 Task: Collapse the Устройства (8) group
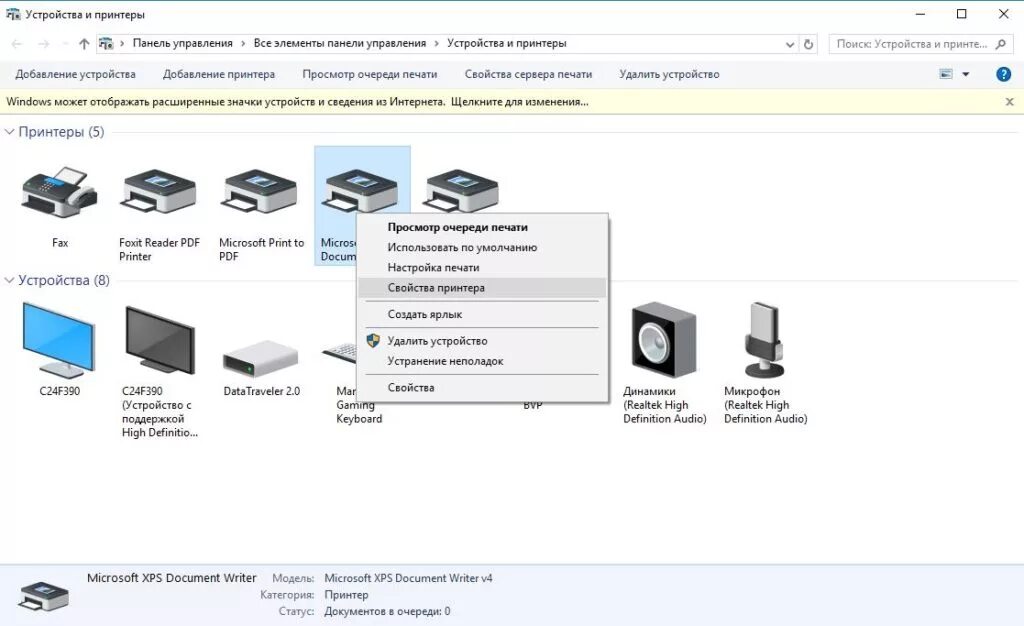pos(10,280)
